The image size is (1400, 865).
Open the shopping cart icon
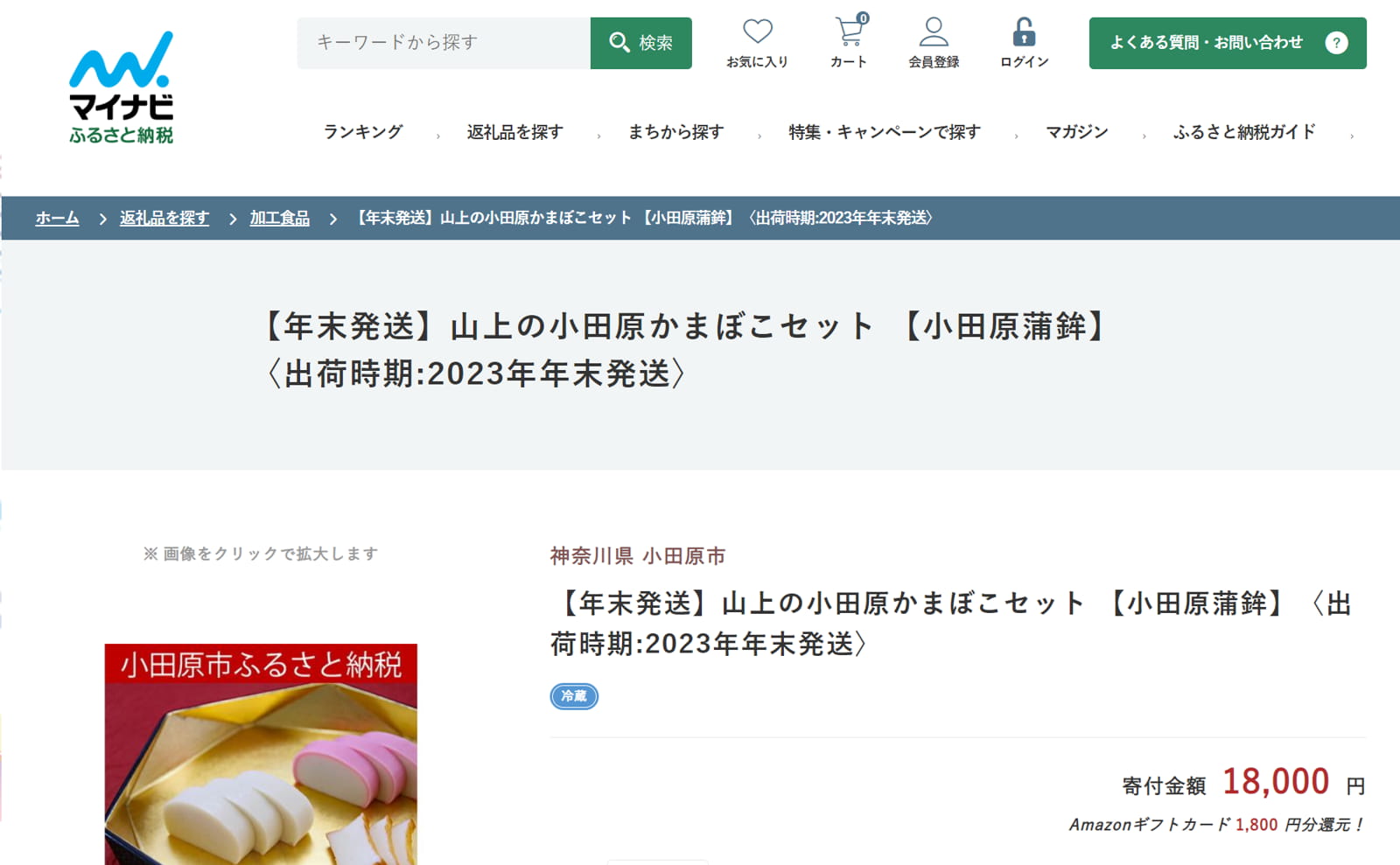(847, 33)
